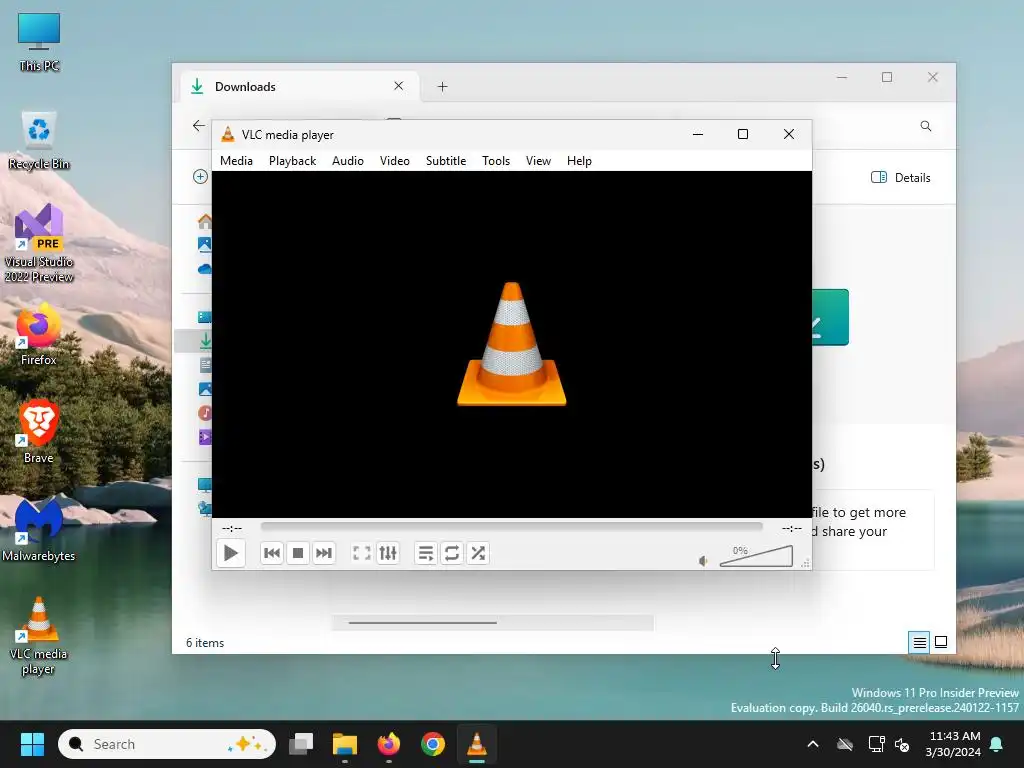
Task: Open Music folder in File Explorer sidebar
Action: 205,413
